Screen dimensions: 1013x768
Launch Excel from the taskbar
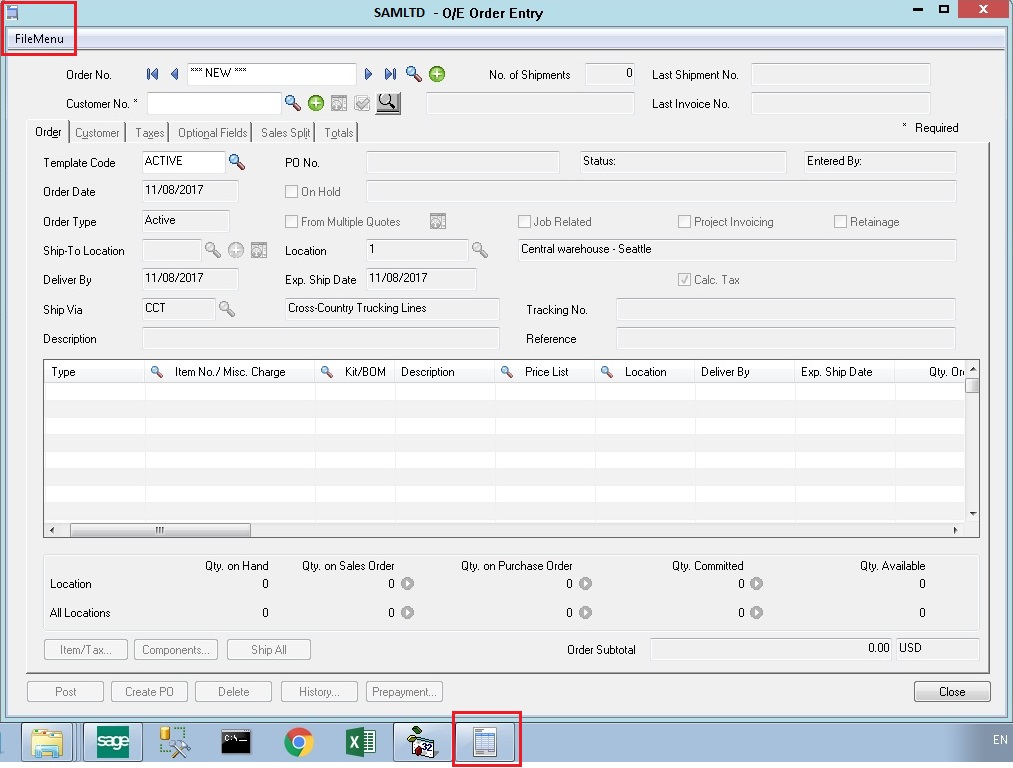coord(360,742)
